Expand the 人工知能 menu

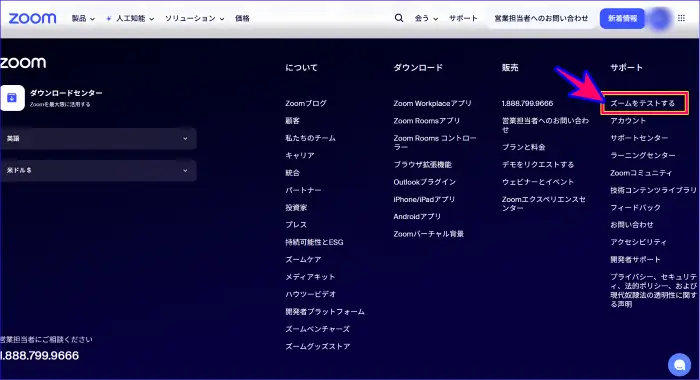[x=130, y=18]
